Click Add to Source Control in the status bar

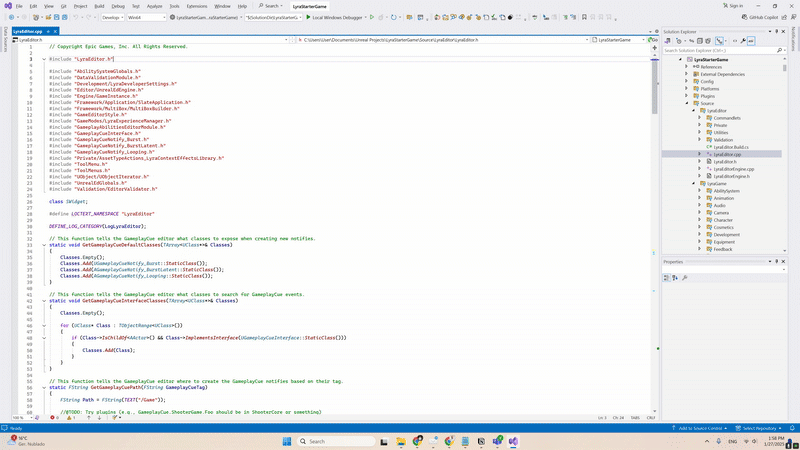point(698,428)
